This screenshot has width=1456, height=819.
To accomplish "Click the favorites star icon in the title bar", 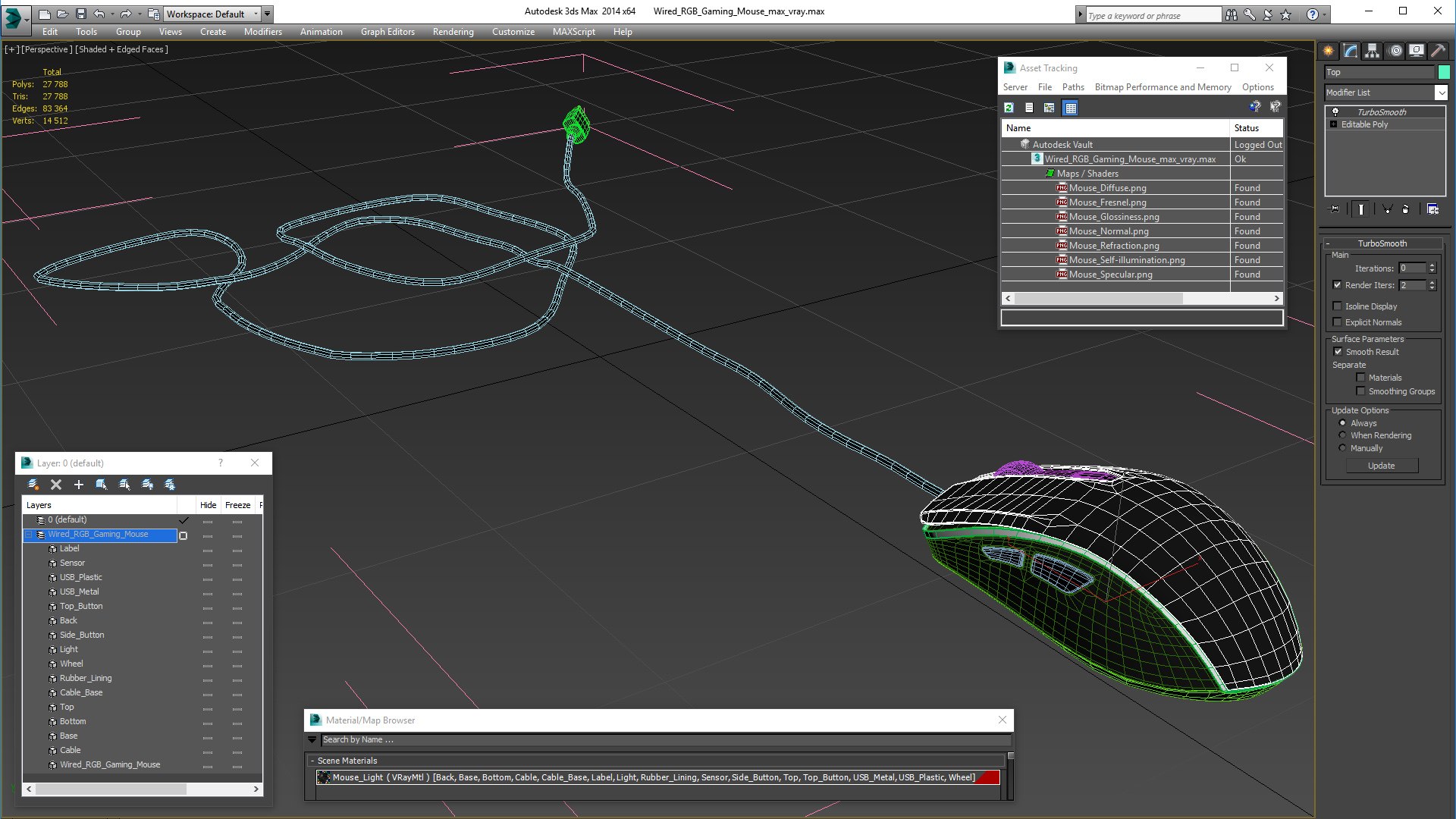I will point(1285,14).
